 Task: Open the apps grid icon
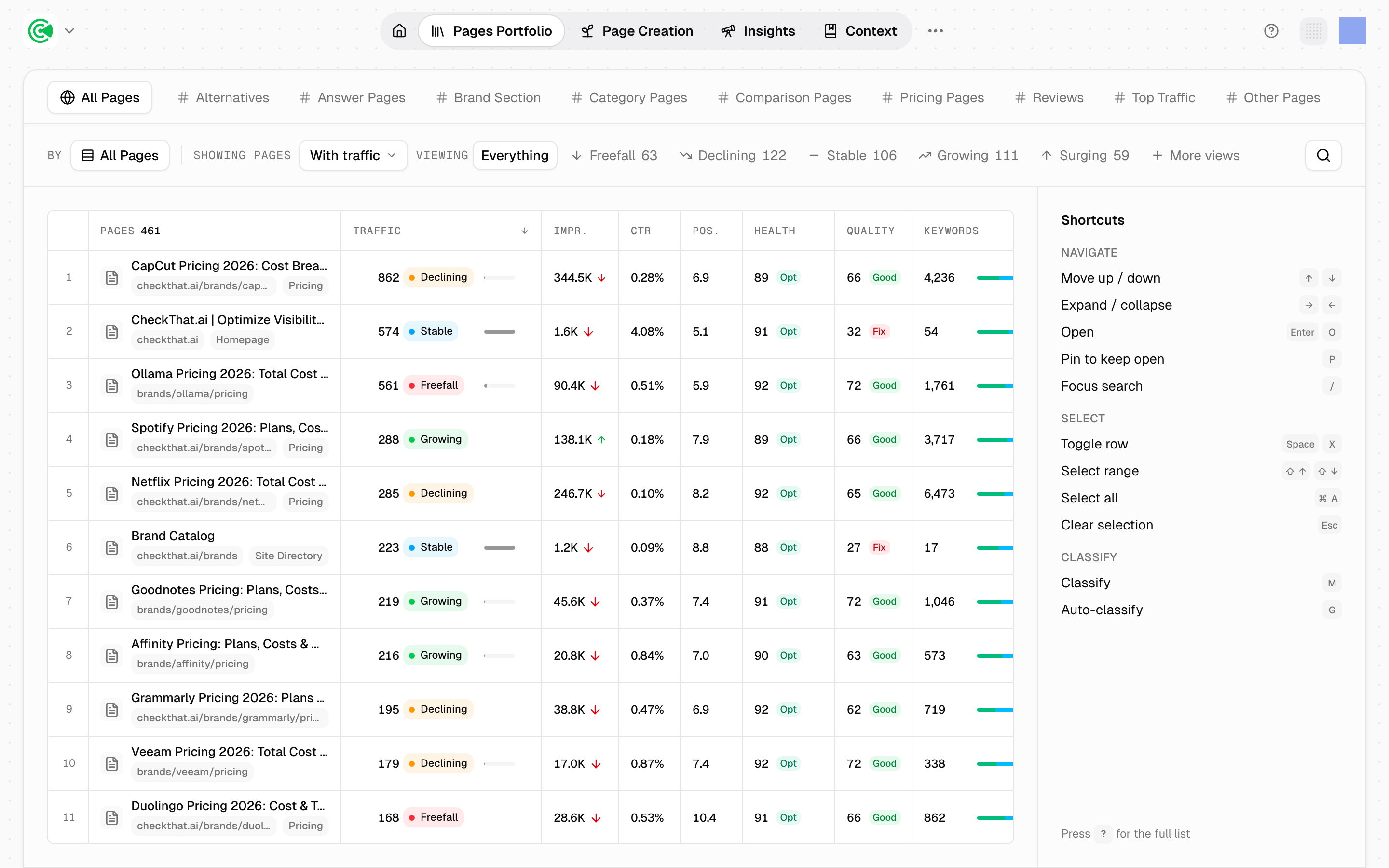[x=1313, y=31]
